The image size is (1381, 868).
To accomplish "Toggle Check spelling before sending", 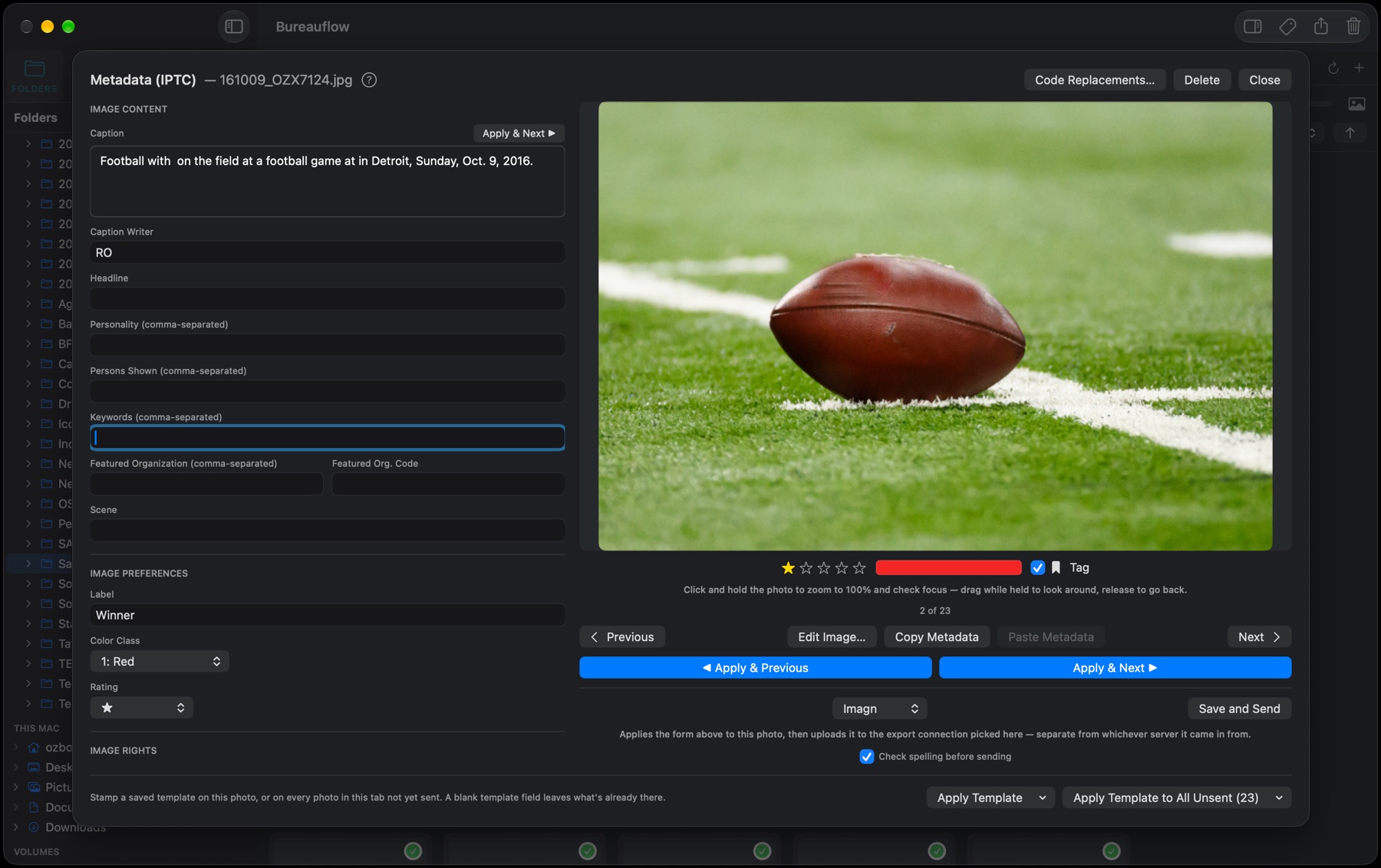I will [866, 756].
